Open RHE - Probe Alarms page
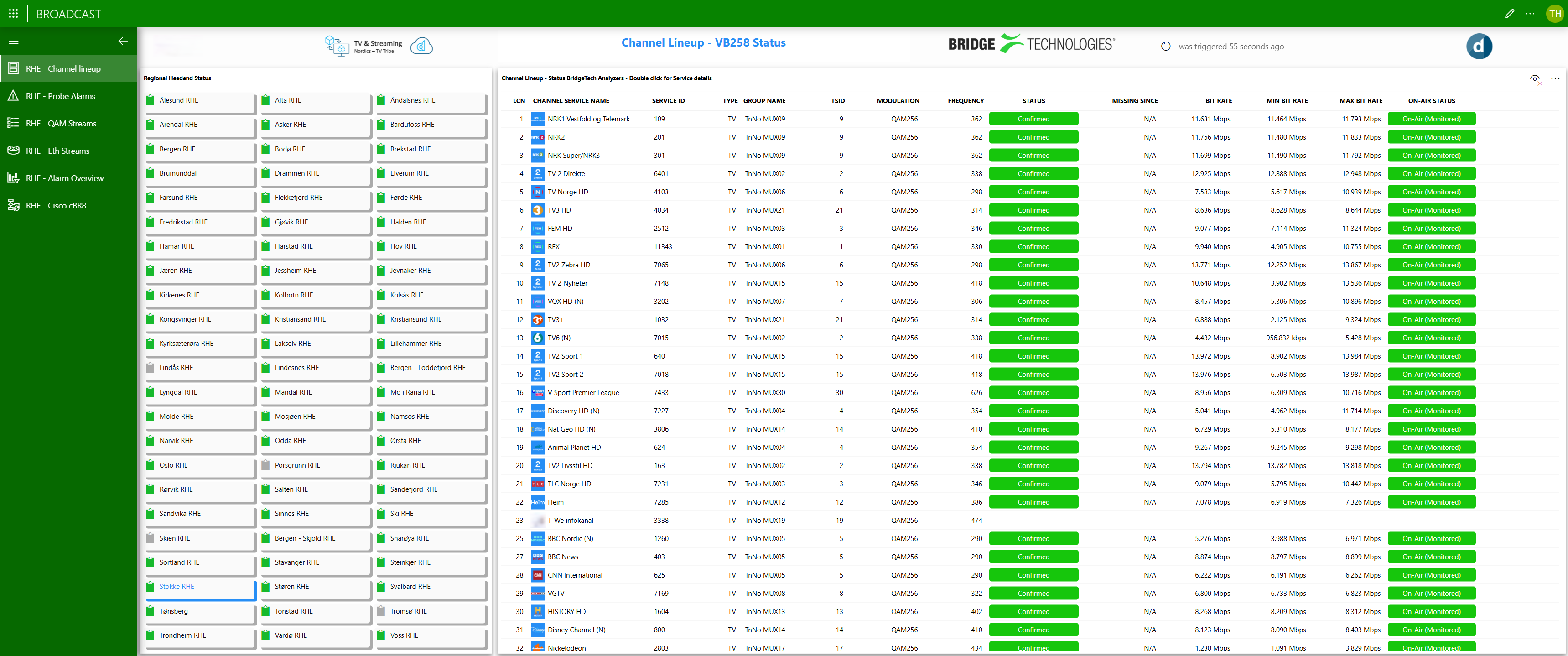Screen dimensions: 1568x656 tap(68, 96)
